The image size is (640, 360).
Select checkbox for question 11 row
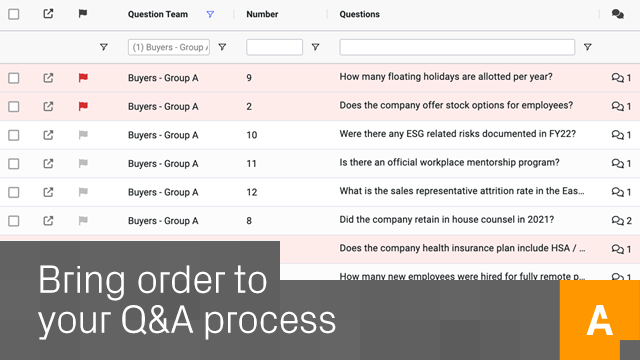13,164
